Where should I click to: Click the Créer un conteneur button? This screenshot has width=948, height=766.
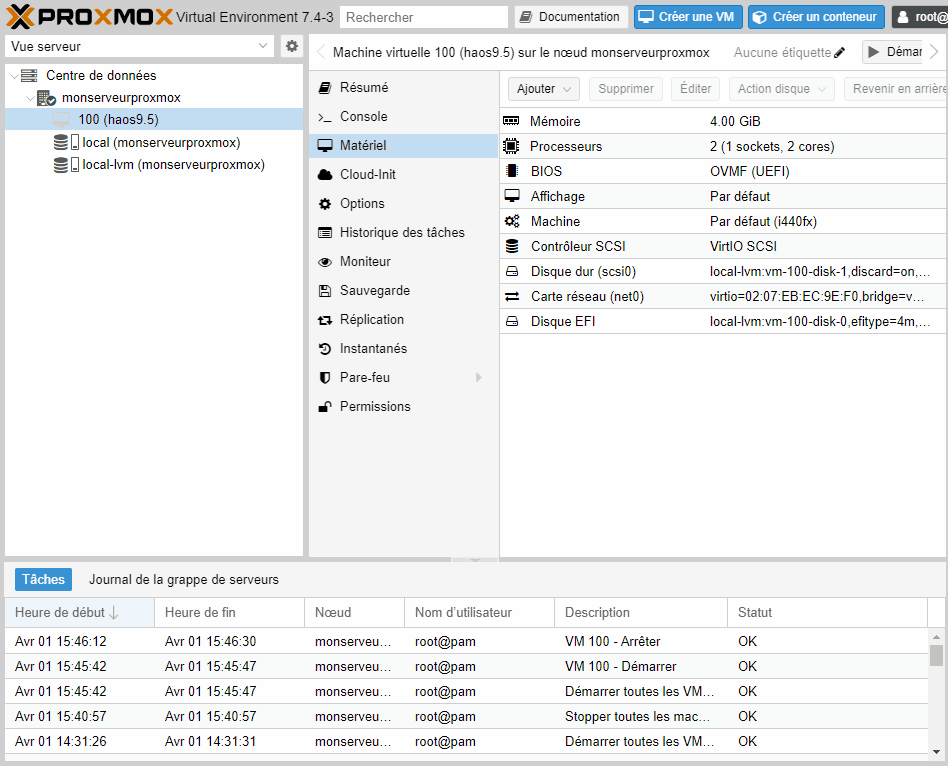pos(816,17)
